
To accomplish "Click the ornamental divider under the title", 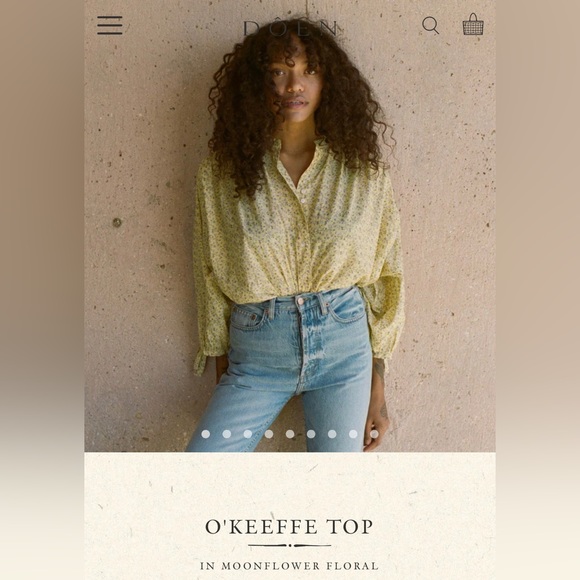I will [x=290, y=545].
